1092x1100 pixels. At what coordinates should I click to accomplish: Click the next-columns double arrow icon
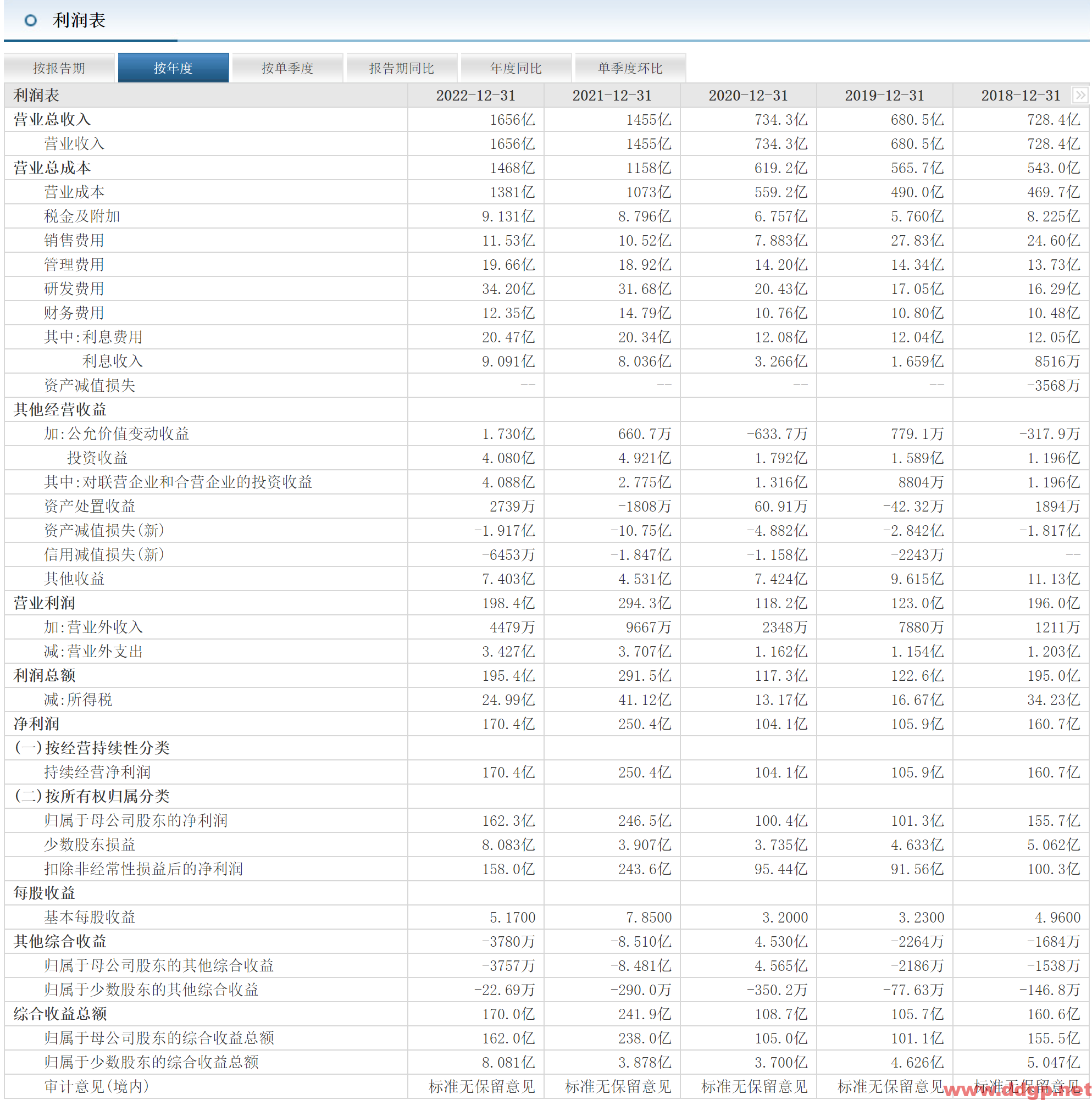coord(1079,95)
